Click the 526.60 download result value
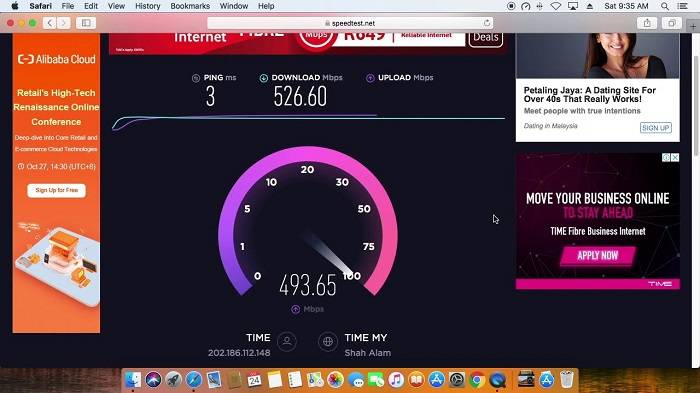The image size is (700, 393). (x=300, y=96)
